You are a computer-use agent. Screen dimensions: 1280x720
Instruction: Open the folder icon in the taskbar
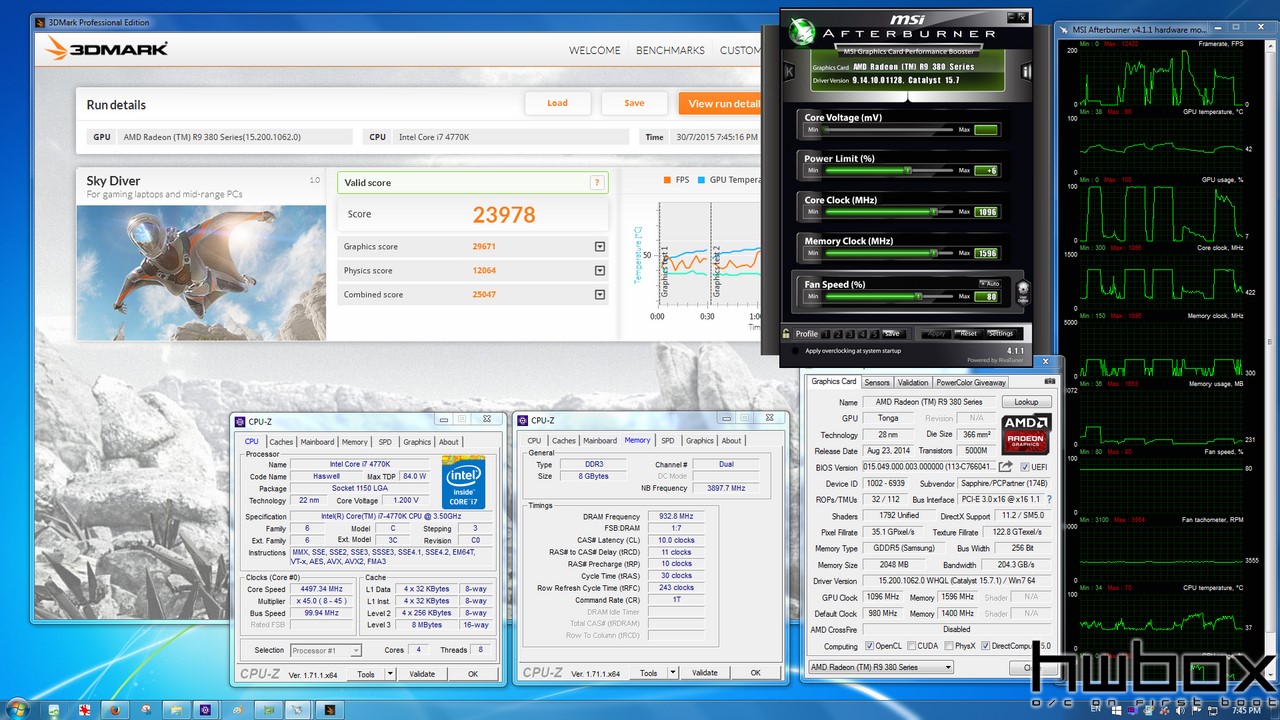[x=175, y=709]
